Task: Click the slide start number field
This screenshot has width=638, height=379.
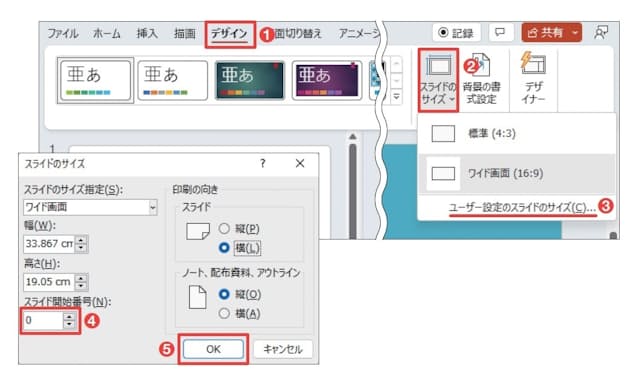Action: [43, 320]
